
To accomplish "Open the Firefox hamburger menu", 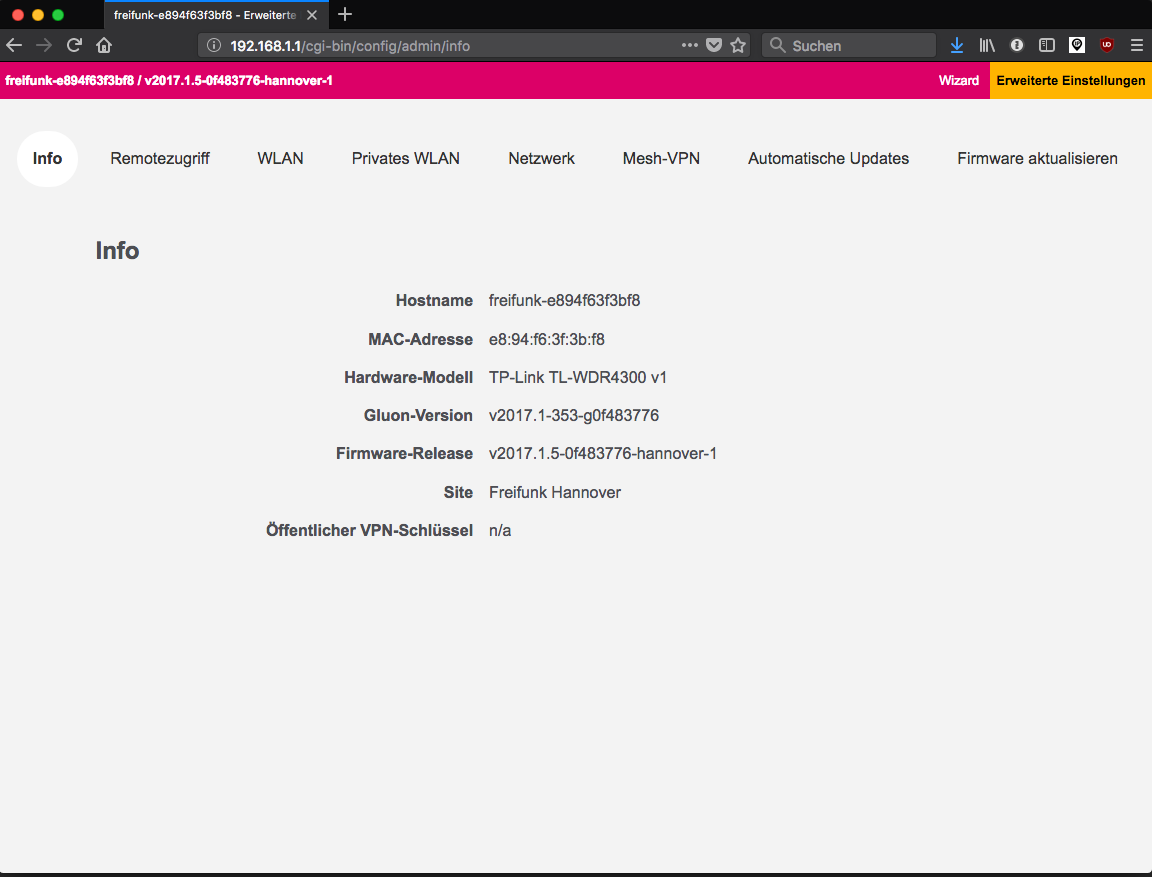I will (1137, 45).
